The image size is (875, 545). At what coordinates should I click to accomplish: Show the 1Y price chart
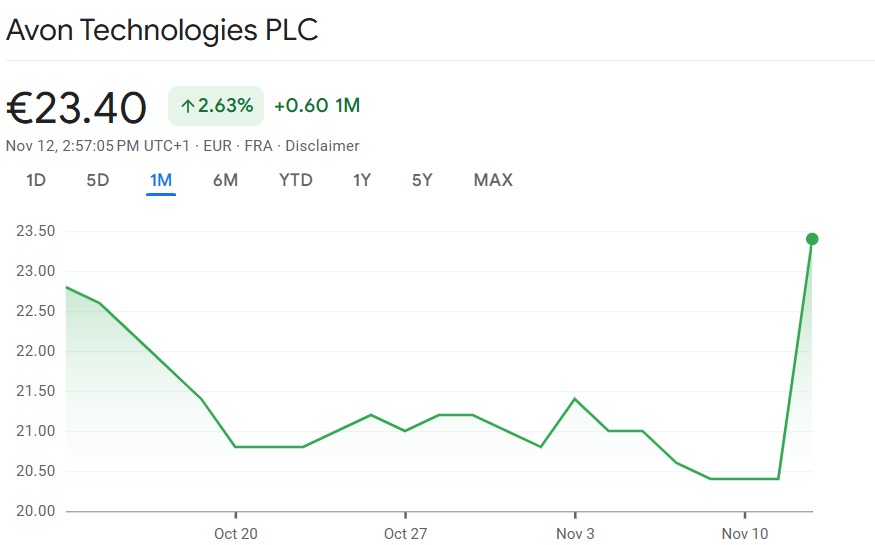tap(362, 180)
